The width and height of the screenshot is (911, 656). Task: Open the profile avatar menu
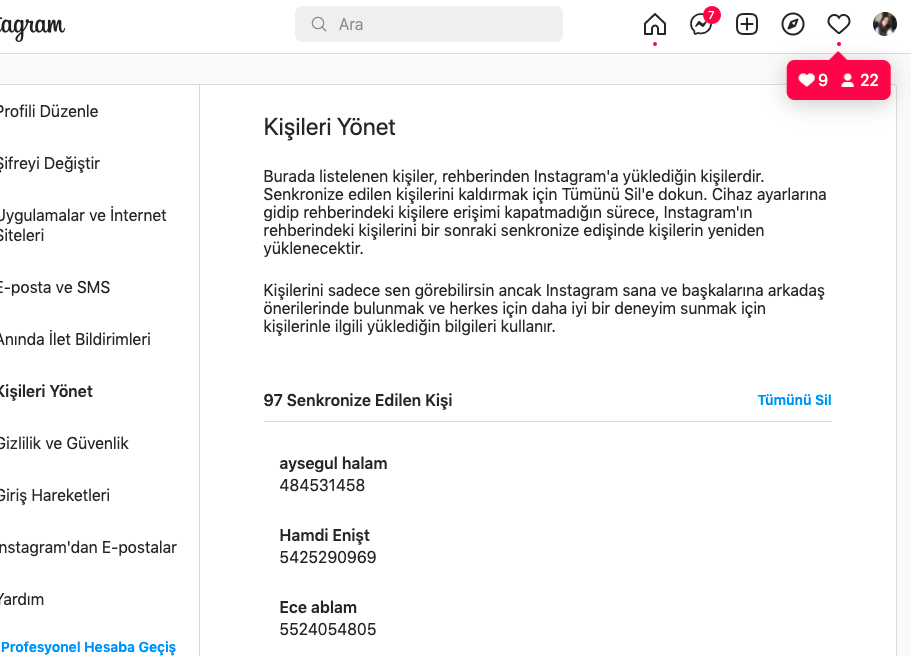click(884, 24)
